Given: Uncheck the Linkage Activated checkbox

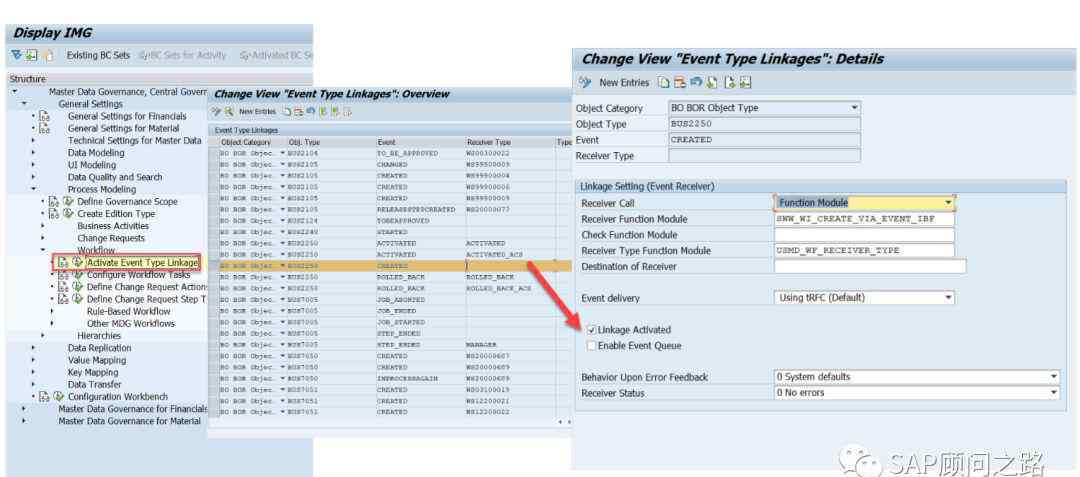Looking at the screenshot, I should (591, 330).
